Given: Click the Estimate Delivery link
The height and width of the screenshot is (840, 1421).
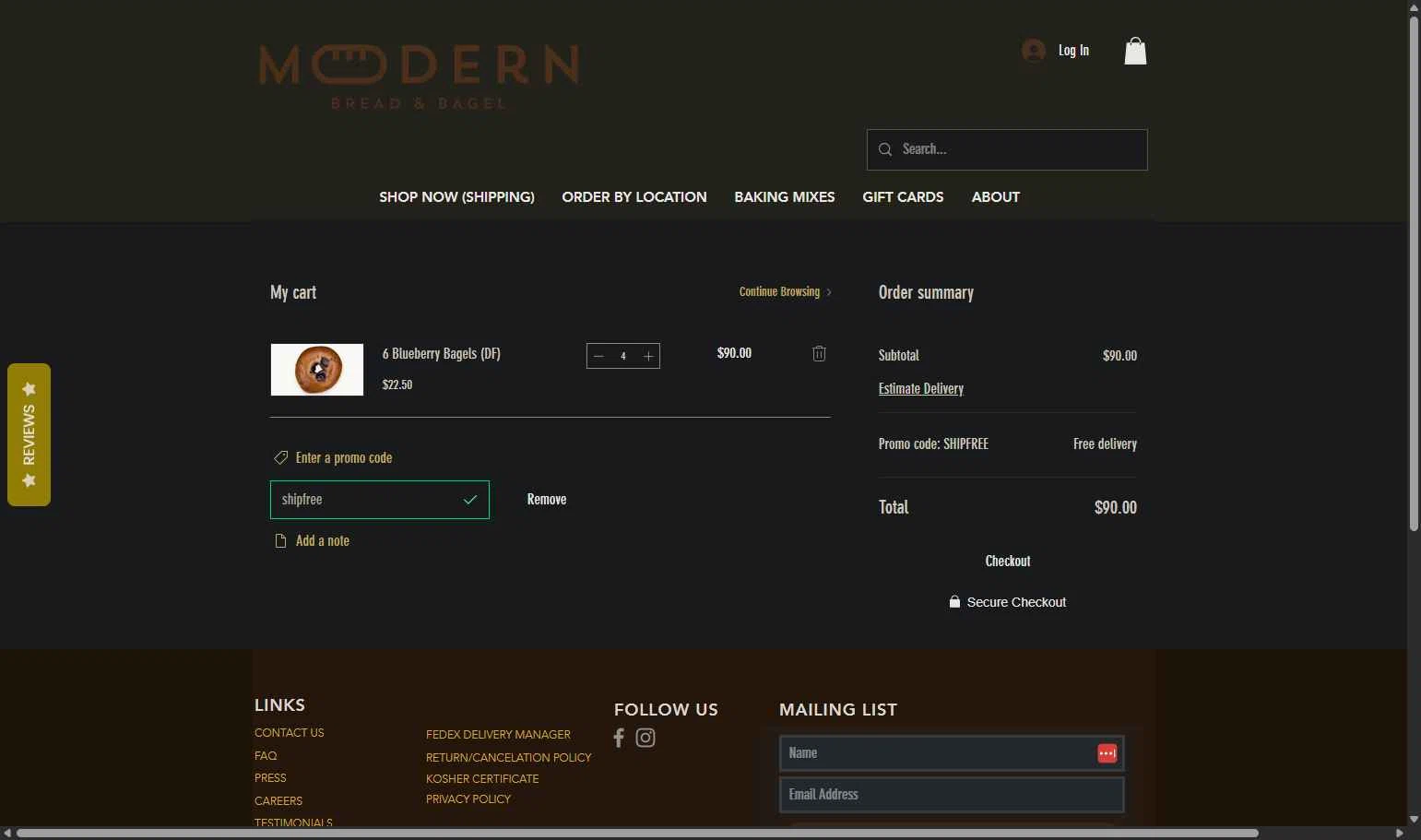Looking at the screenshot, I should click(921, 388).
